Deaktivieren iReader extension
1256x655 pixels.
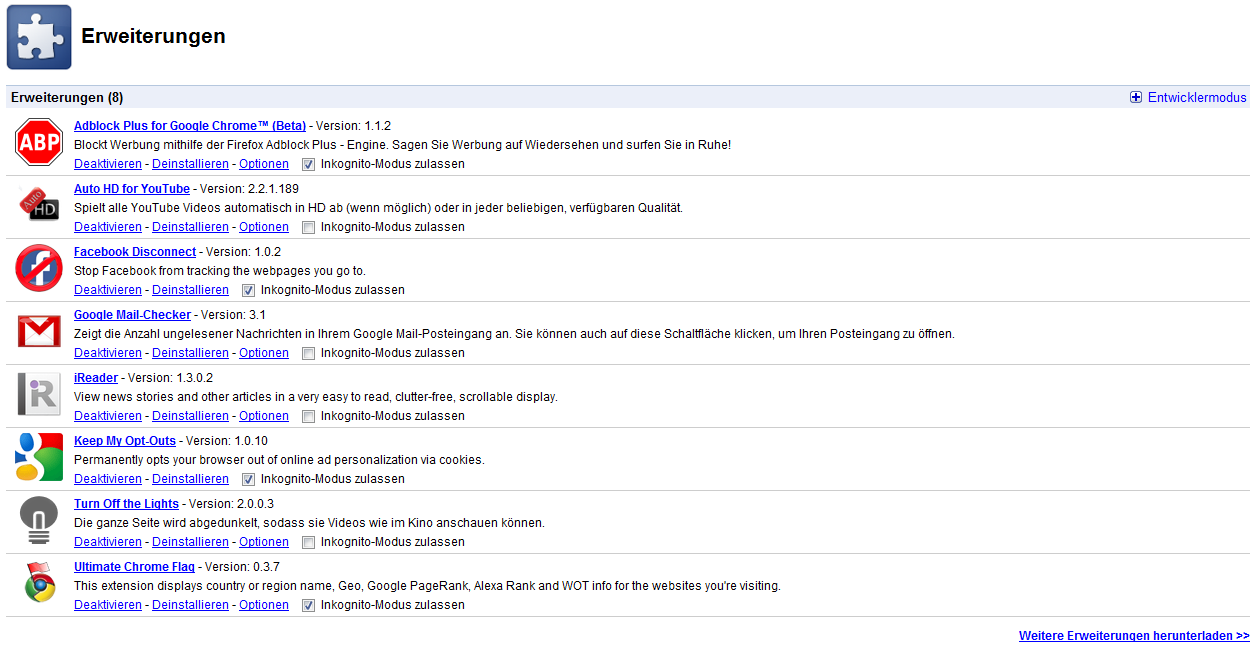click(x=108, y=416)
